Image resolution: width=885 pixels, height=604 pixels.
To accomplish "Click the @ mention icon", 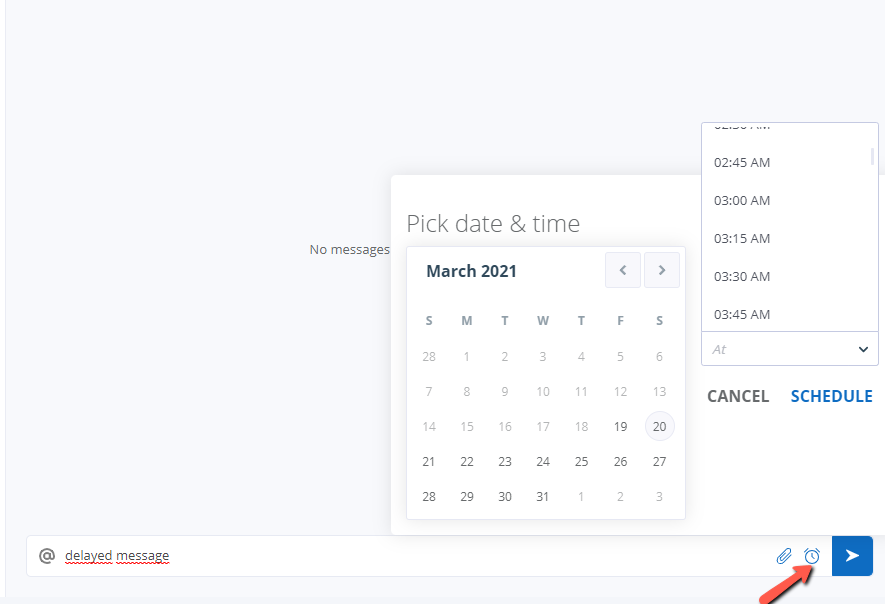I will [47, 556].
